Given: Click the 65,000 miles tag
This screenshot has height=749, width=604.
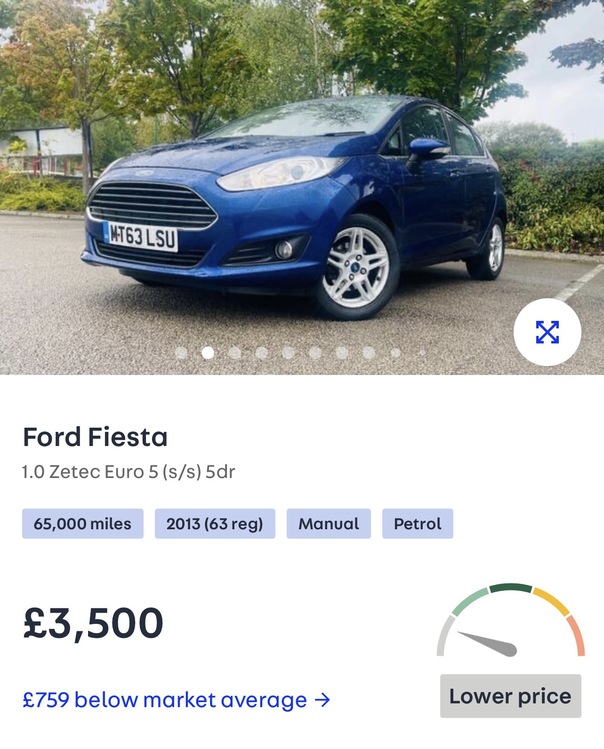Looking at the screenshot, I should pos(83,524).
